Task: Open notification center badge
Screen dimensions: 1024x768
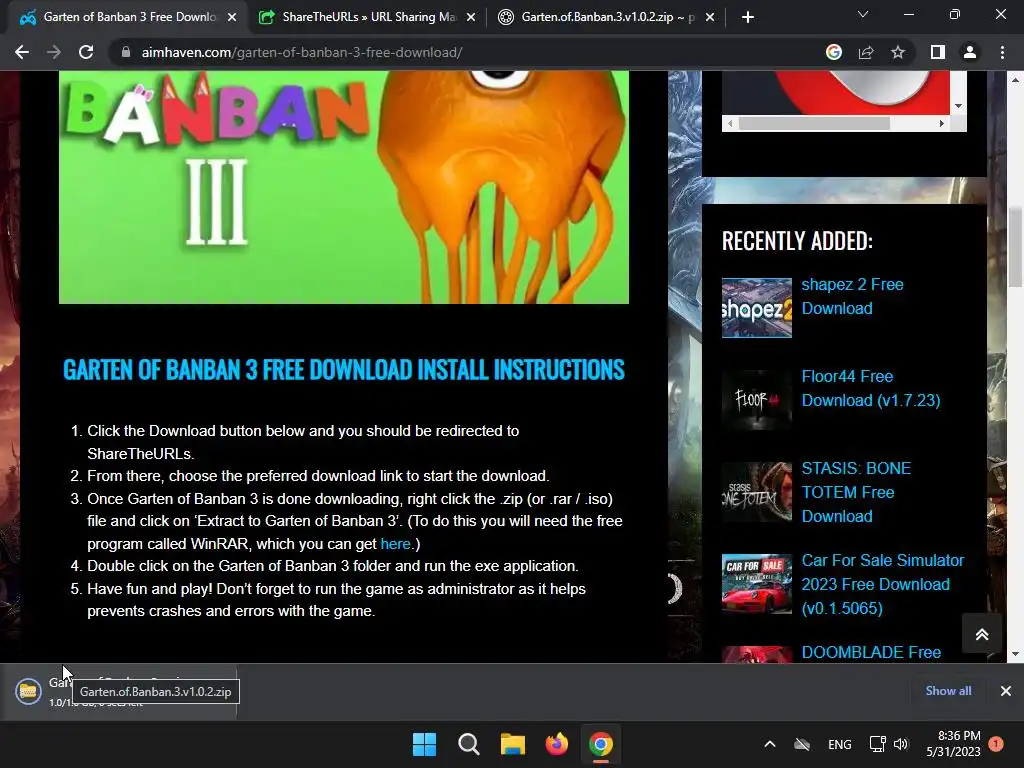Action: (x=996, y=743)
